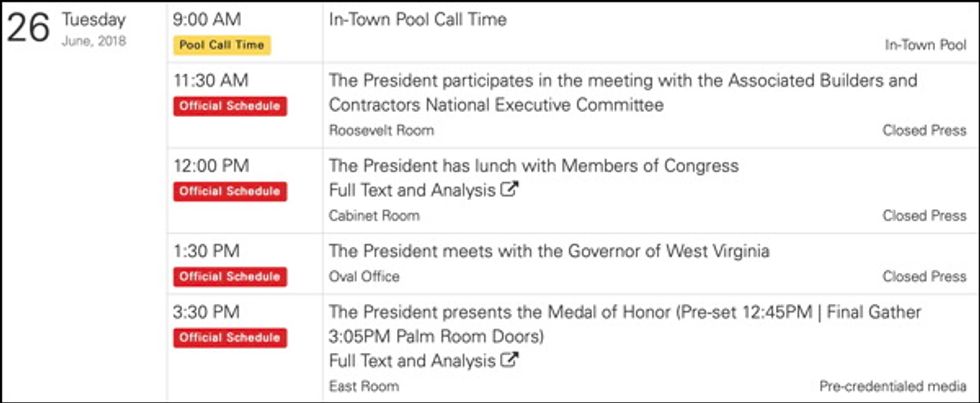980x403 pixels.
Task: Click external link icon under Medal of Honor event
Action: pos(509,361)
